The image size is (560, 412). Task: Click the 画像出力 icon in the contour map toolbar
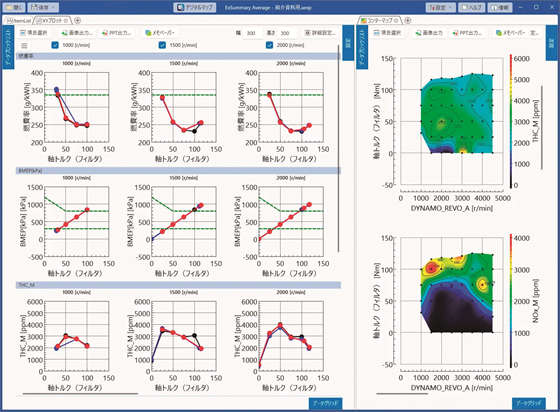point(419,33)
